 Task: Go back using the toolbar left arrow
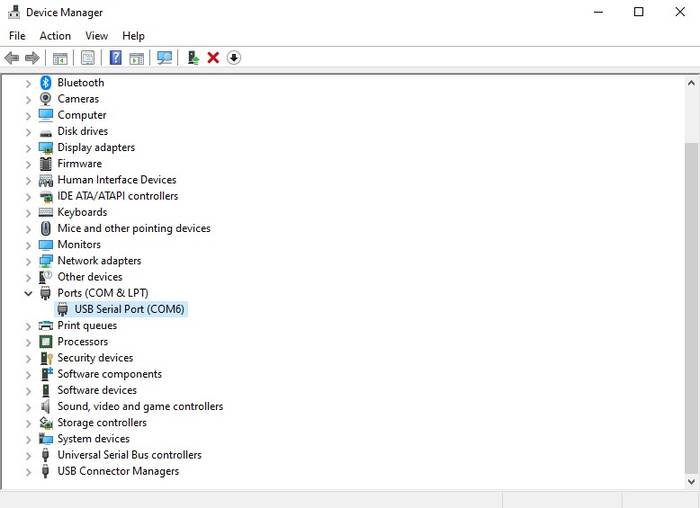(12, 58)
